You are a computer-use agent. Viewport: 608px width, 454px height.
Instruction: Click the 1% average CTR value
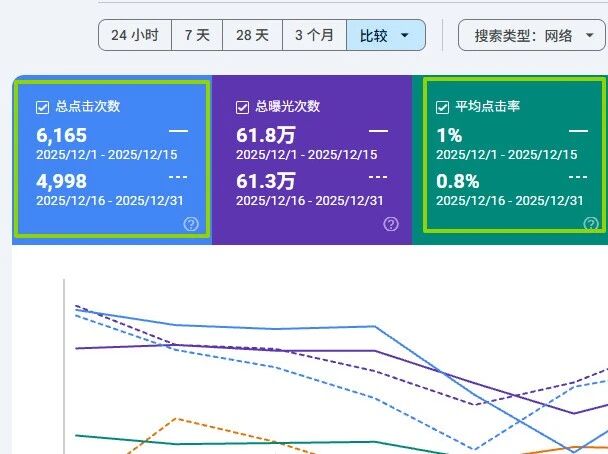pos(449,136)
